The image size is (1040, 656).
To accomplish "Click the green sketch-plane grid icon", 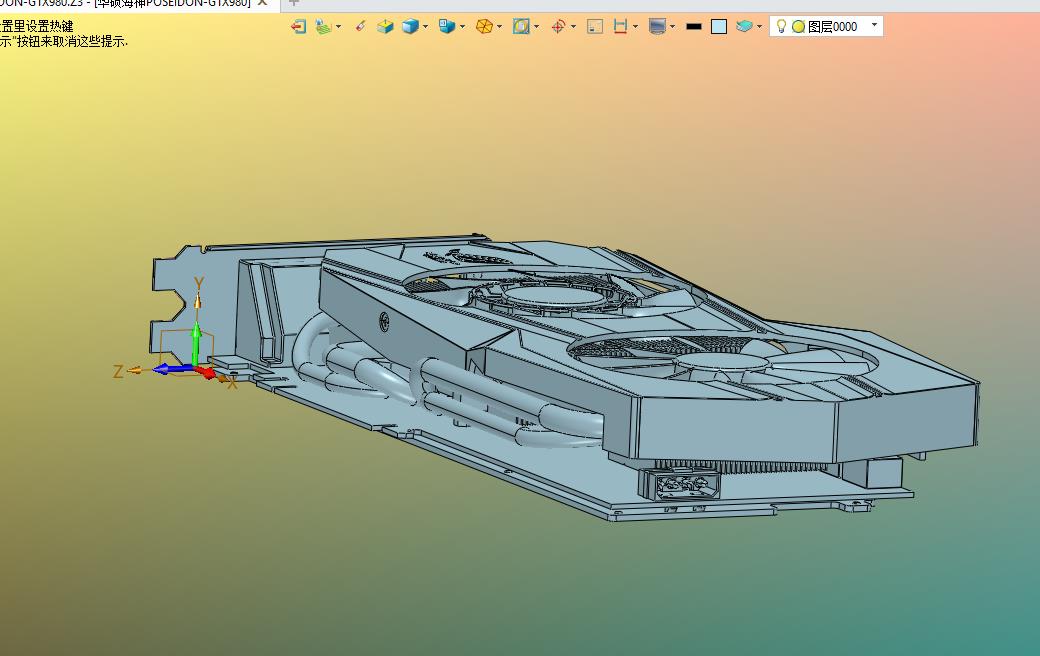I will tap(323, 27).
